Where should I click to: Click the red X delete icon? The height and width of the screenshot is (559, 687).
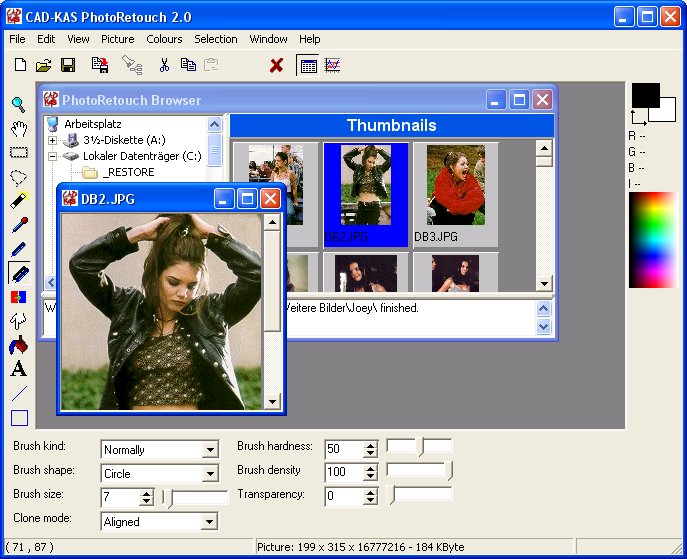[277, 65]
